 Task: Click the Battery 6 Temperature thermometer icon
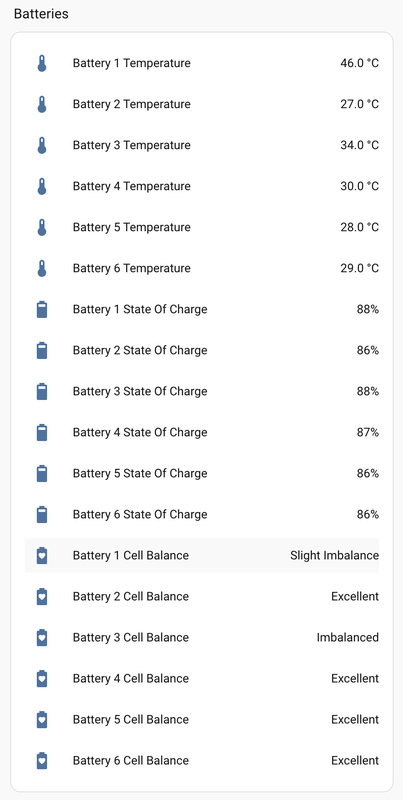pyautogui.click(x=42, y=268)
